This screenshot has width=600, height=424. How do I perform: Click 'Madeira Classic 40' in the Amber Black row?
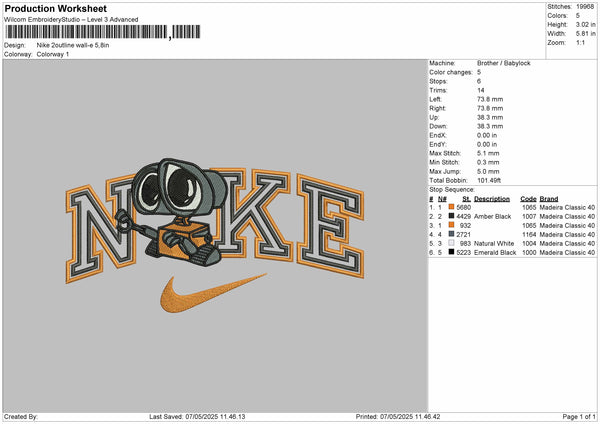[567, 217]
